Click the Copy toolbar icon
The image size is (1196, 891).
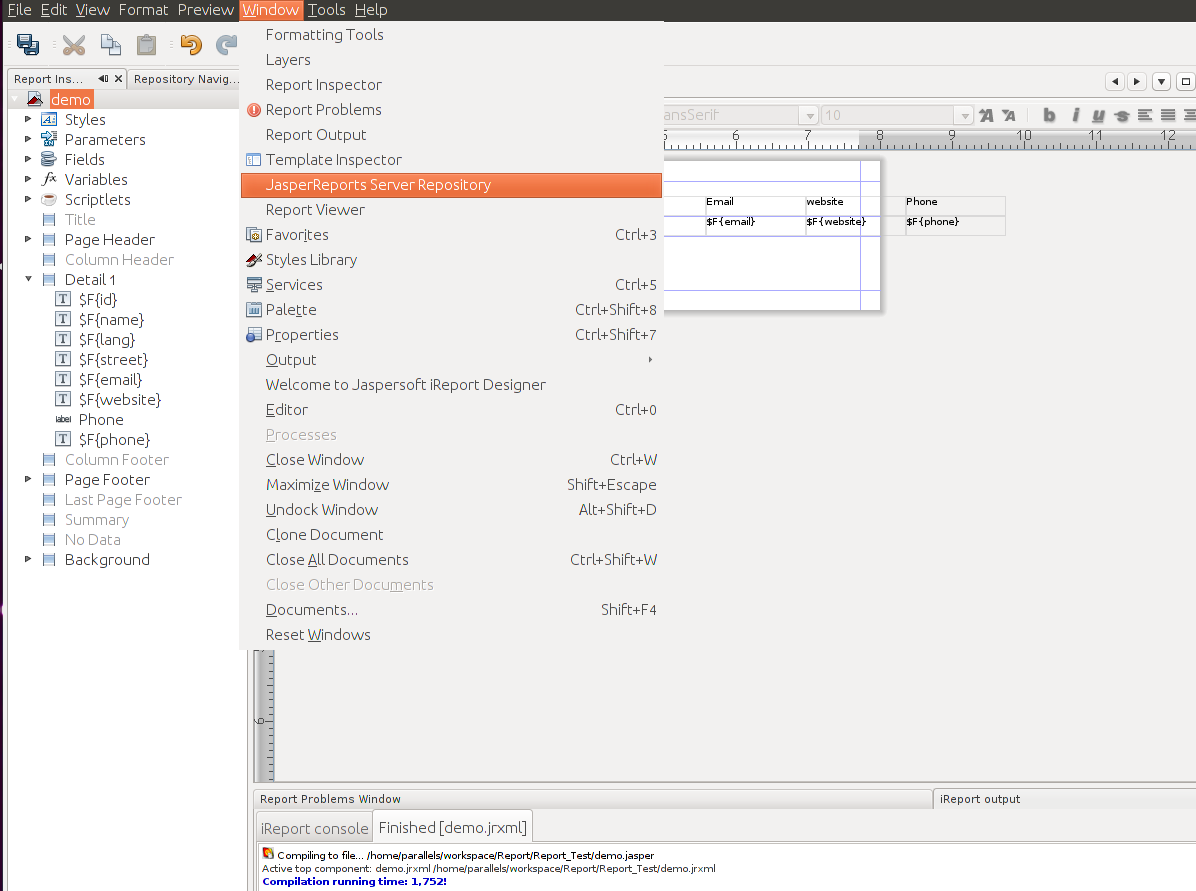point(111,45)
